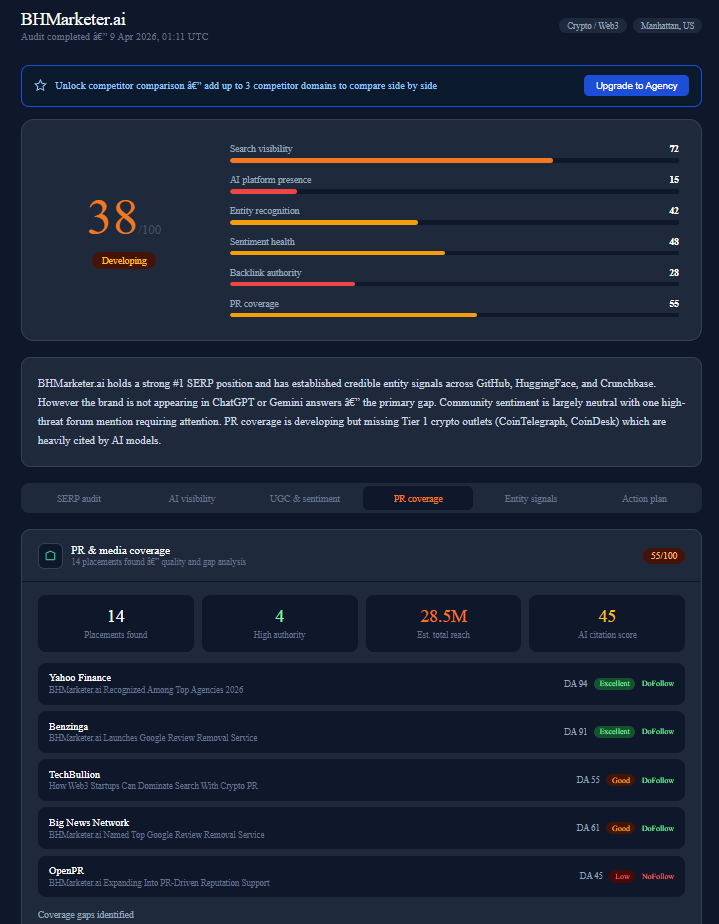The image size is (719, 924).
Task: Click Excellent badge on Benzinga row
Action: coord(615,732)
